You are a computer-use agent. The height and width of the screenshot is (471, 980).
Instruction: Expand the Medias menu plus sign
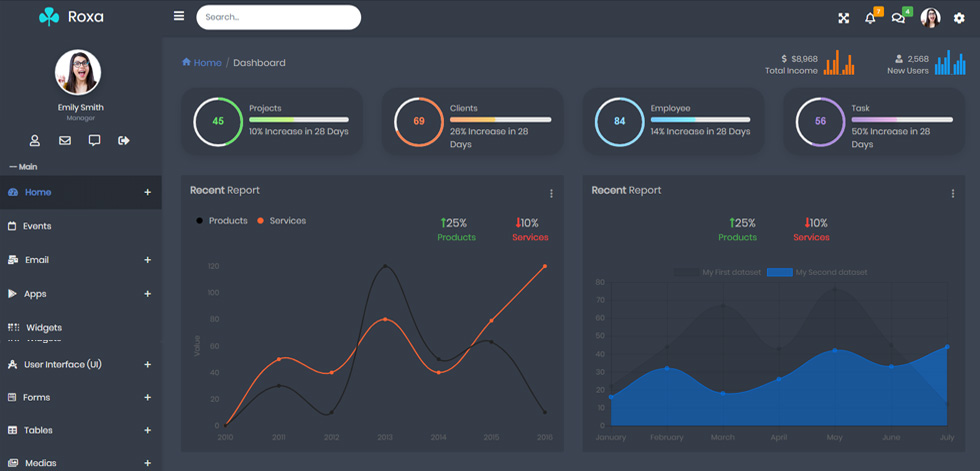pos(148,463)
